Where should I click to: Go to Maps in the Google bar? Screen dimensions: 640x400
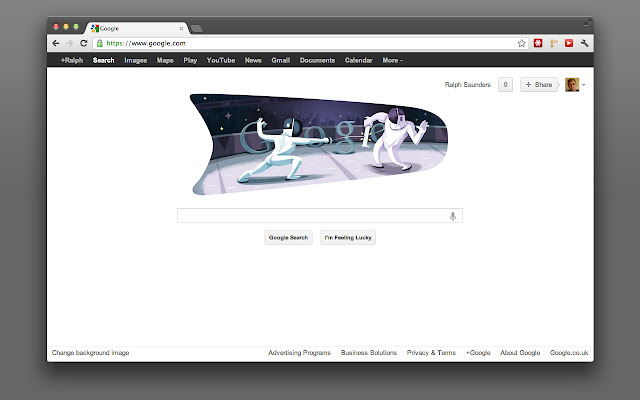[165, 60]
